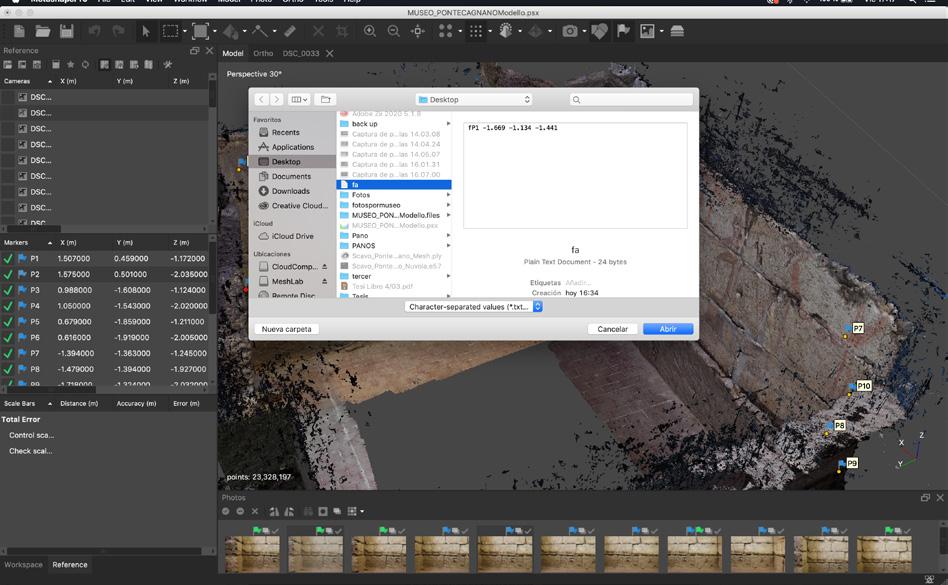Uncheck the P4 marker checkbox

8,306
